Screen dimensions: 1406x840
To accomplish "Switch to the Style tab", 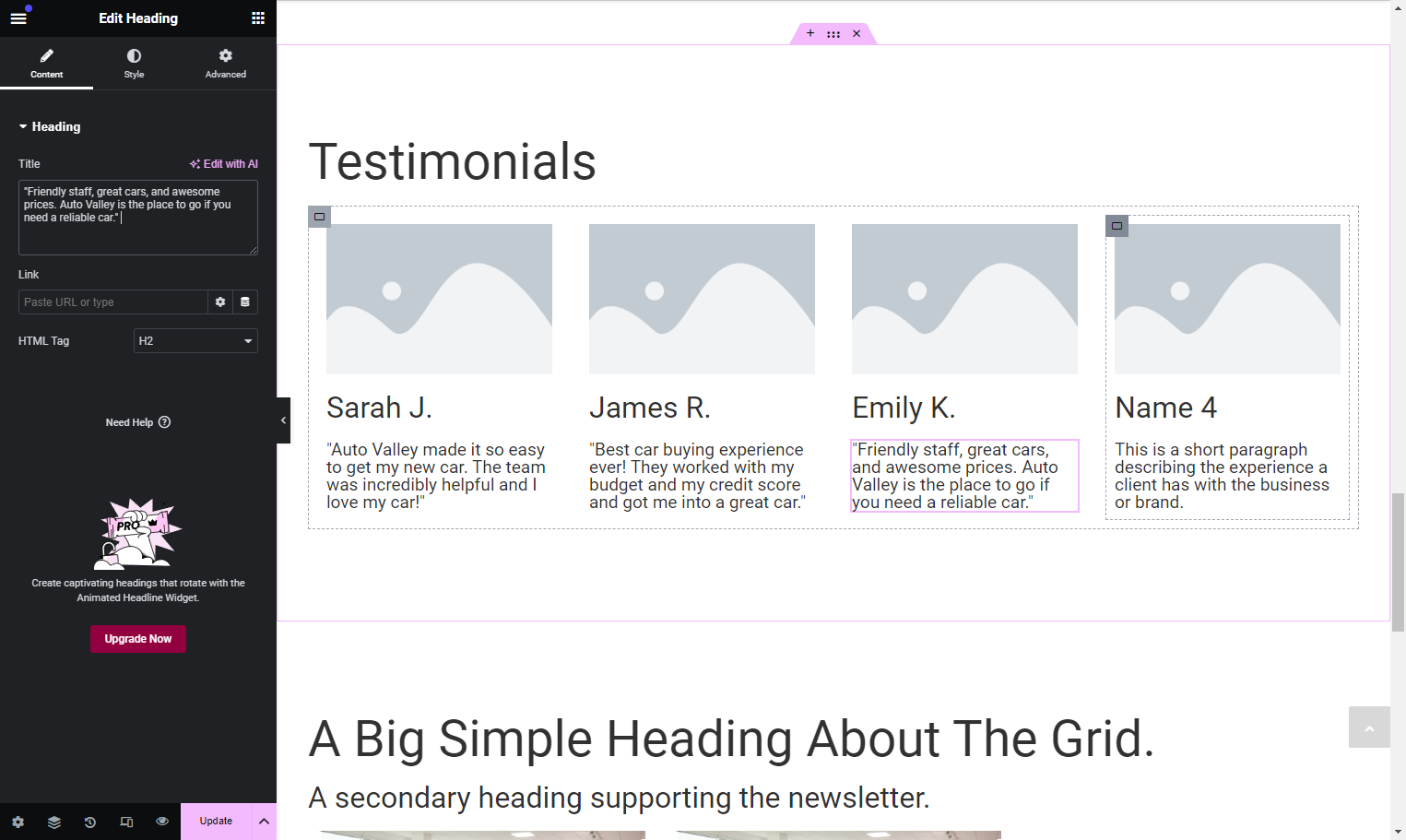I will [x=135, y=64].
